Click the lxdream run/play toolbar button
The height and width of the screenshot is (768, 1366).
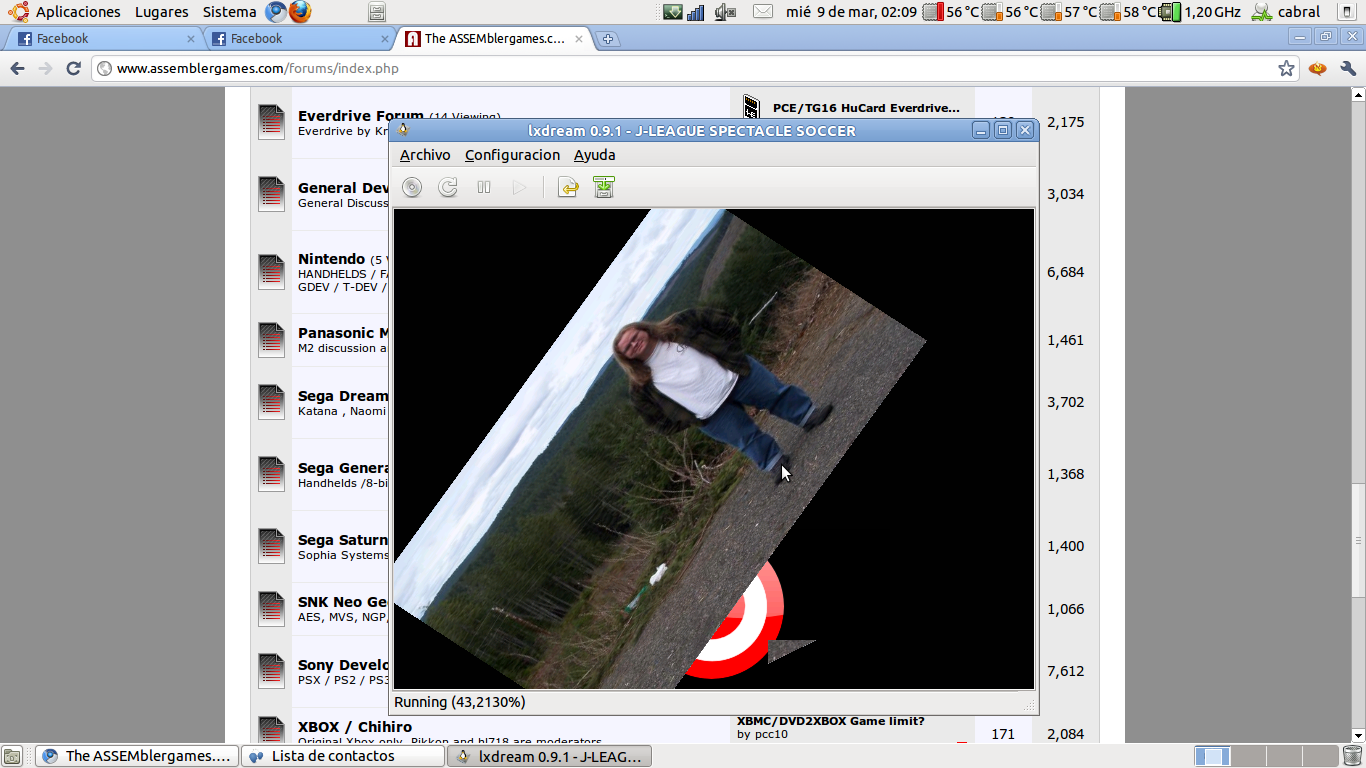pyautogui.click(x=519, y=187)
